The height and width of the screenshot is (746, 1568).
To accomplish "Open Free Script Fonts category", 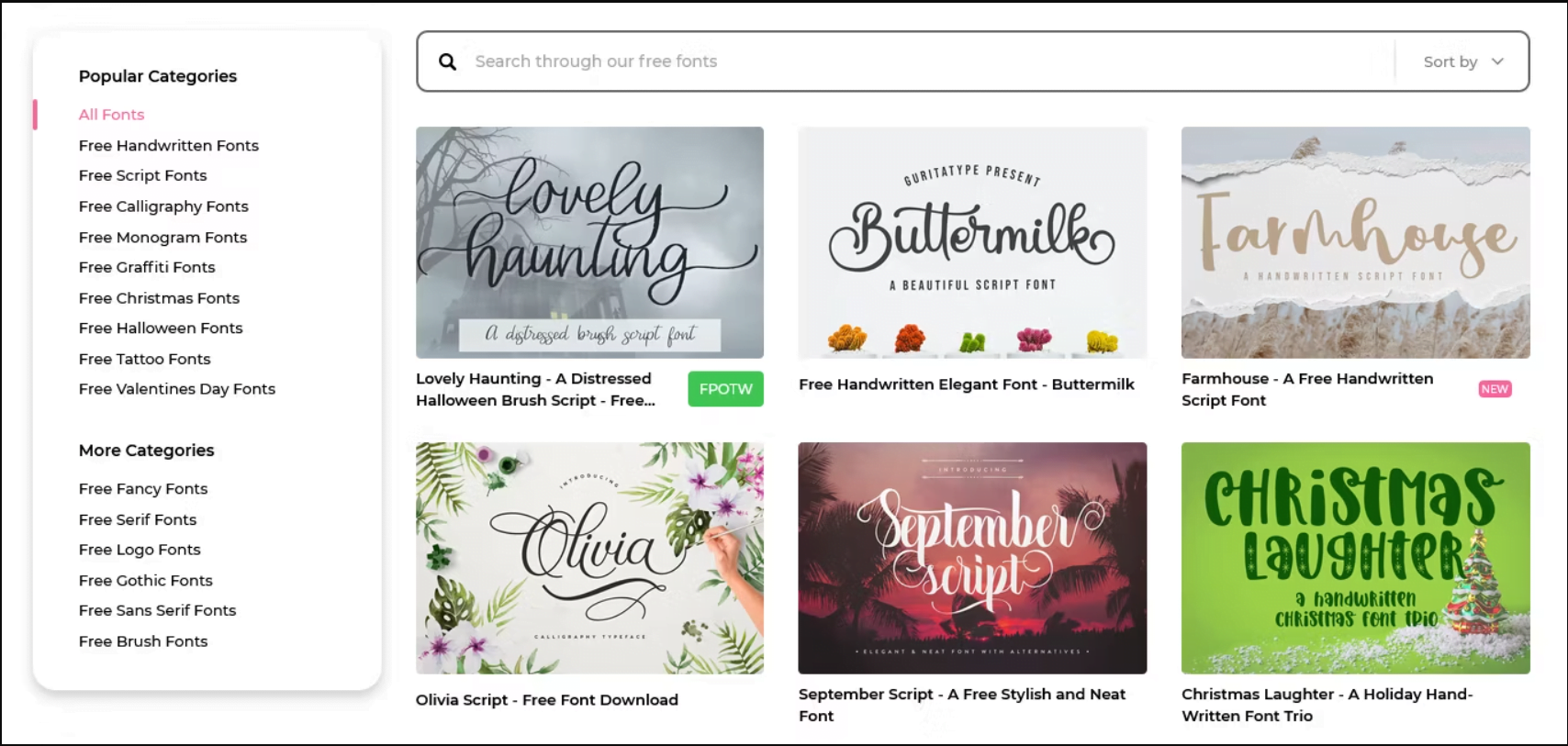I will coord(142,175).
